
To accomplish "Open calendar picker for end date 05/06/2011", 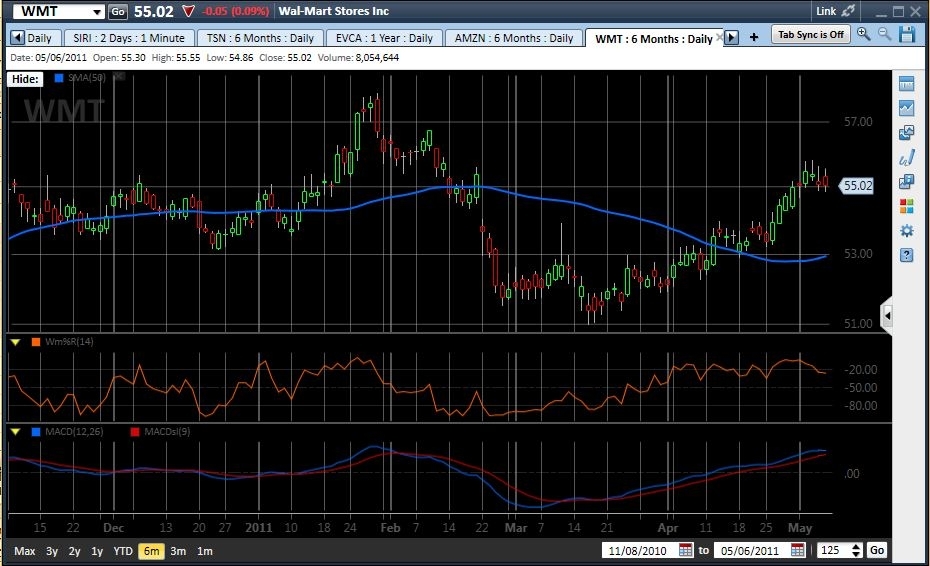I will (798, 550).
